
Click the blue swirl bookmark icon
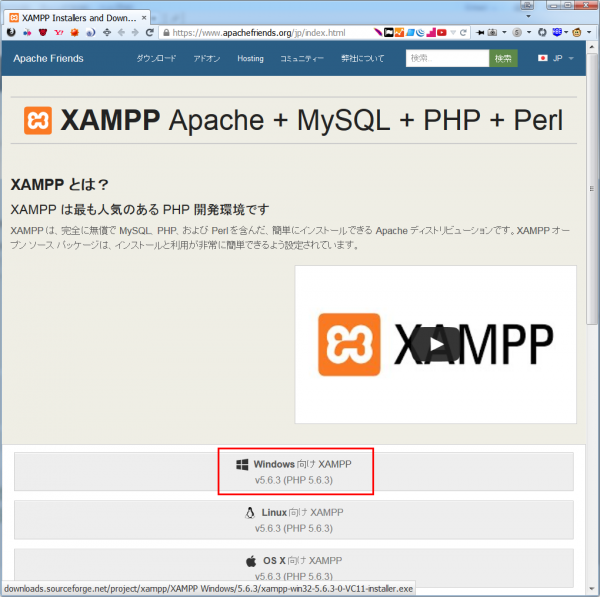(90, 33)
